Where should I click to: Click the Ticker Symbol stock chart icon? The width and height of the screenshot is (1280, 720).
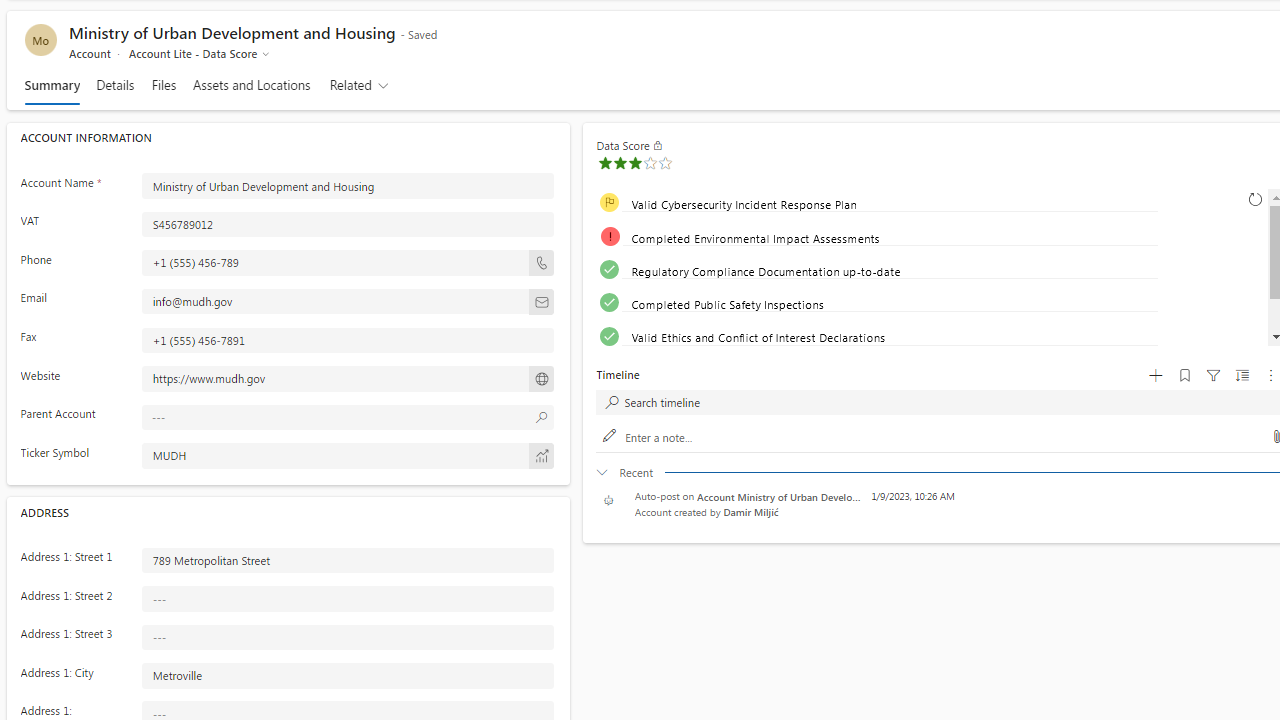(541, 456)
